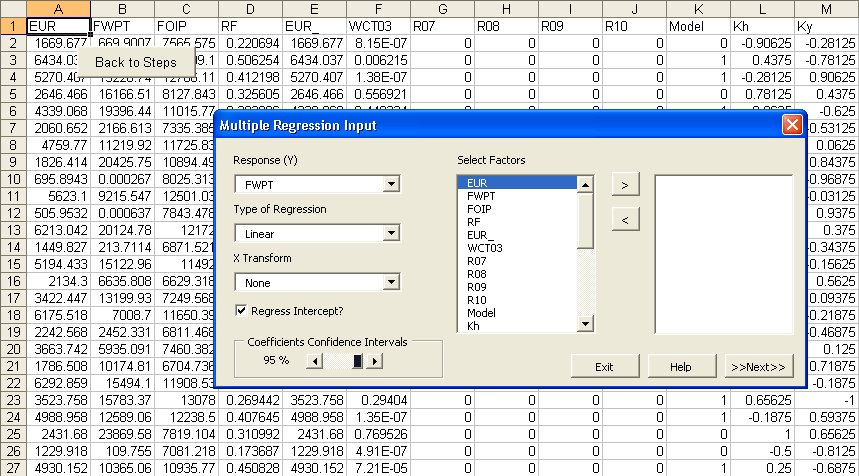Viewport: 859px width, 476px height.
Task: Click the select-all corner of the sheet
Action: click(13, 9)
